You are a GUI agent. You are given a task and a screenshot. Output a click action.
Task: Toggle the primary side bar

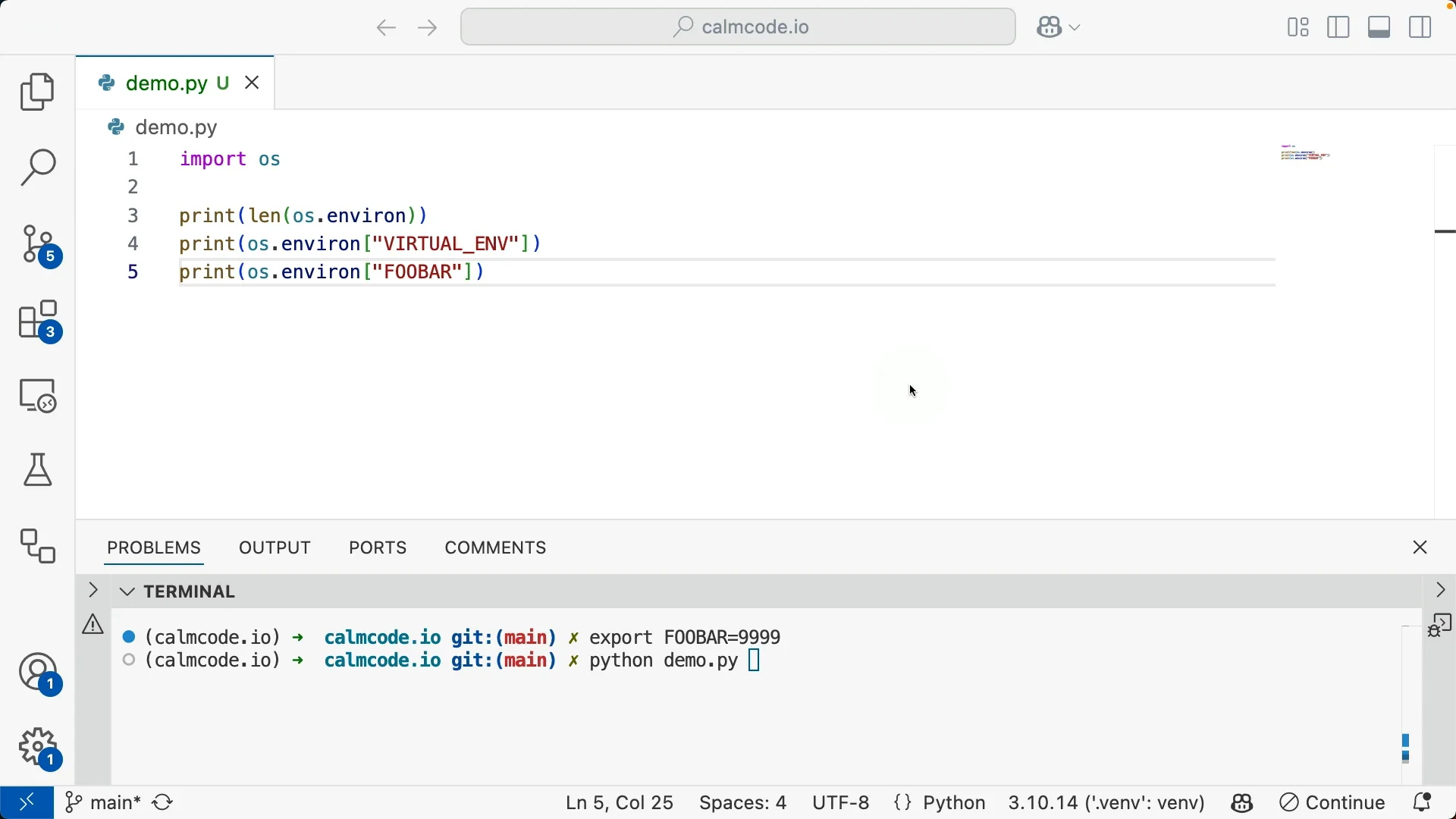[x=1339, y=28]
